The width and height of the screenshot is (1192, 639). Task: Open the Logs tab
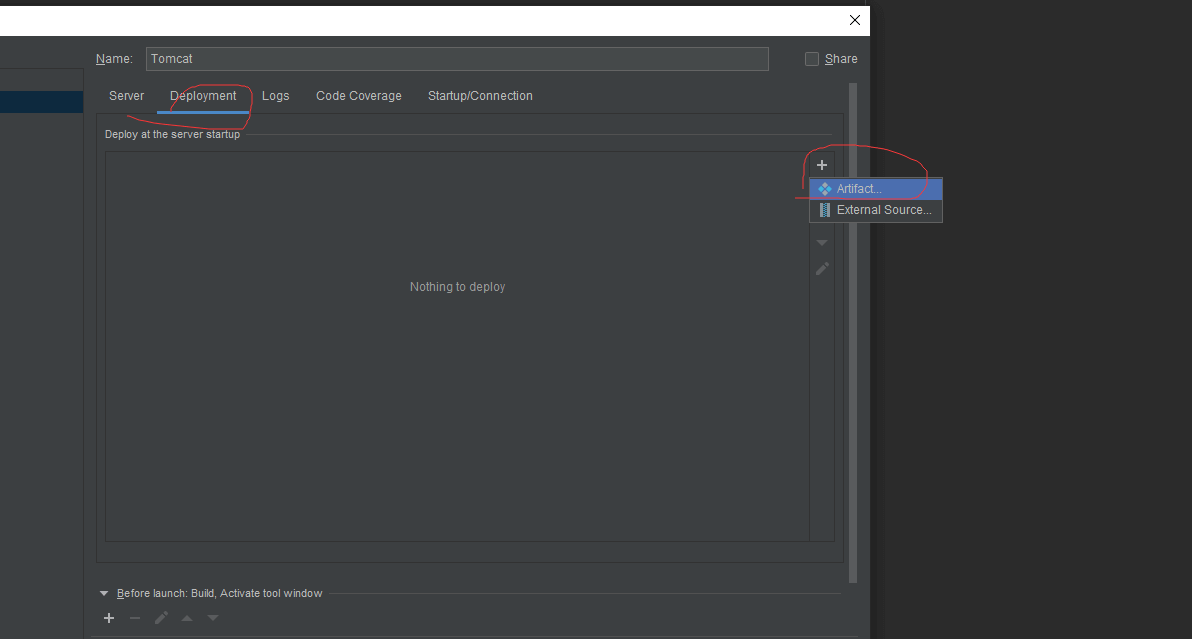275,96
